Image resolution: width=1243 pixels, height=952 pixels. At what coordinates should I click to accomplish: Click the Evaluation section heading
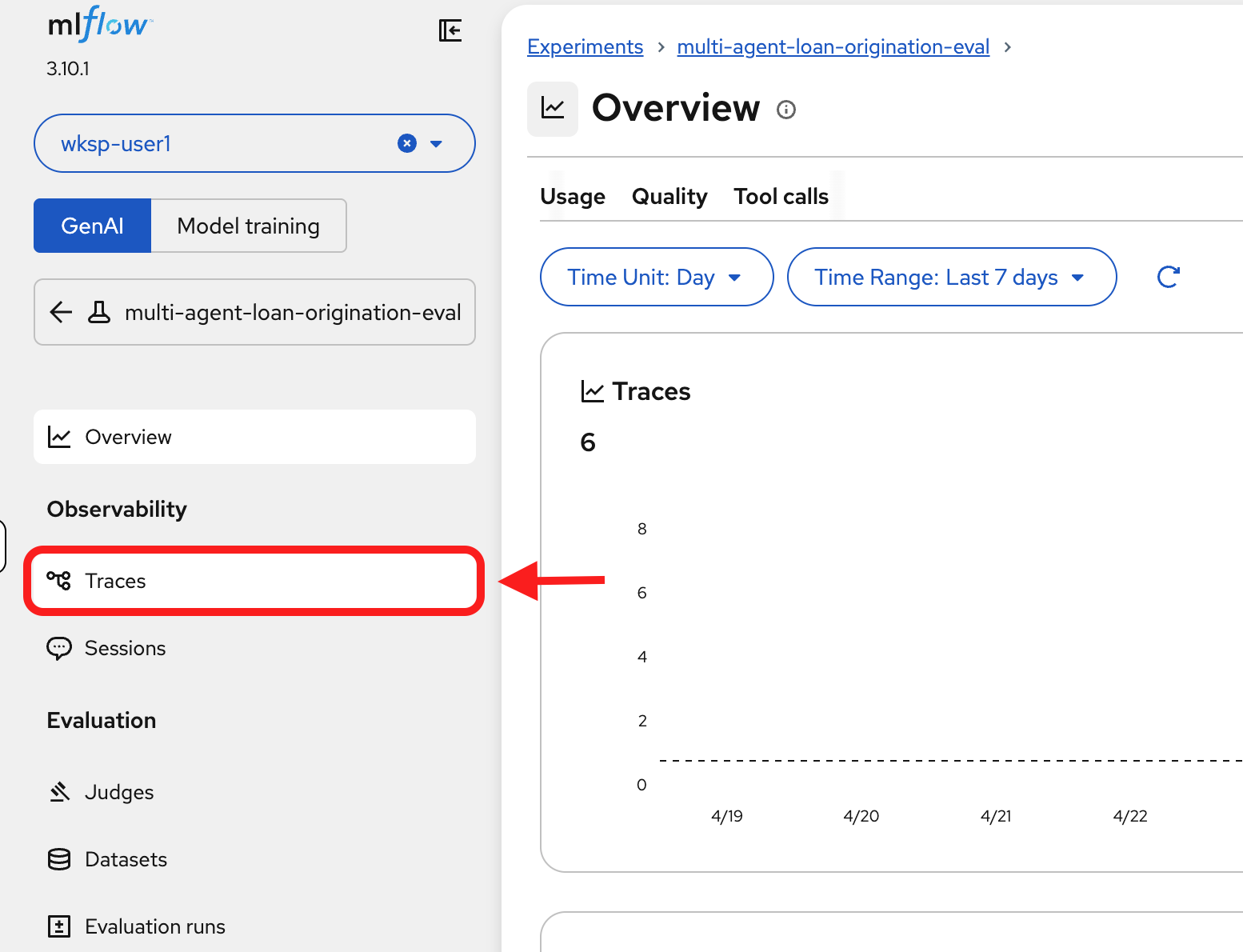[x=102, y=720]
